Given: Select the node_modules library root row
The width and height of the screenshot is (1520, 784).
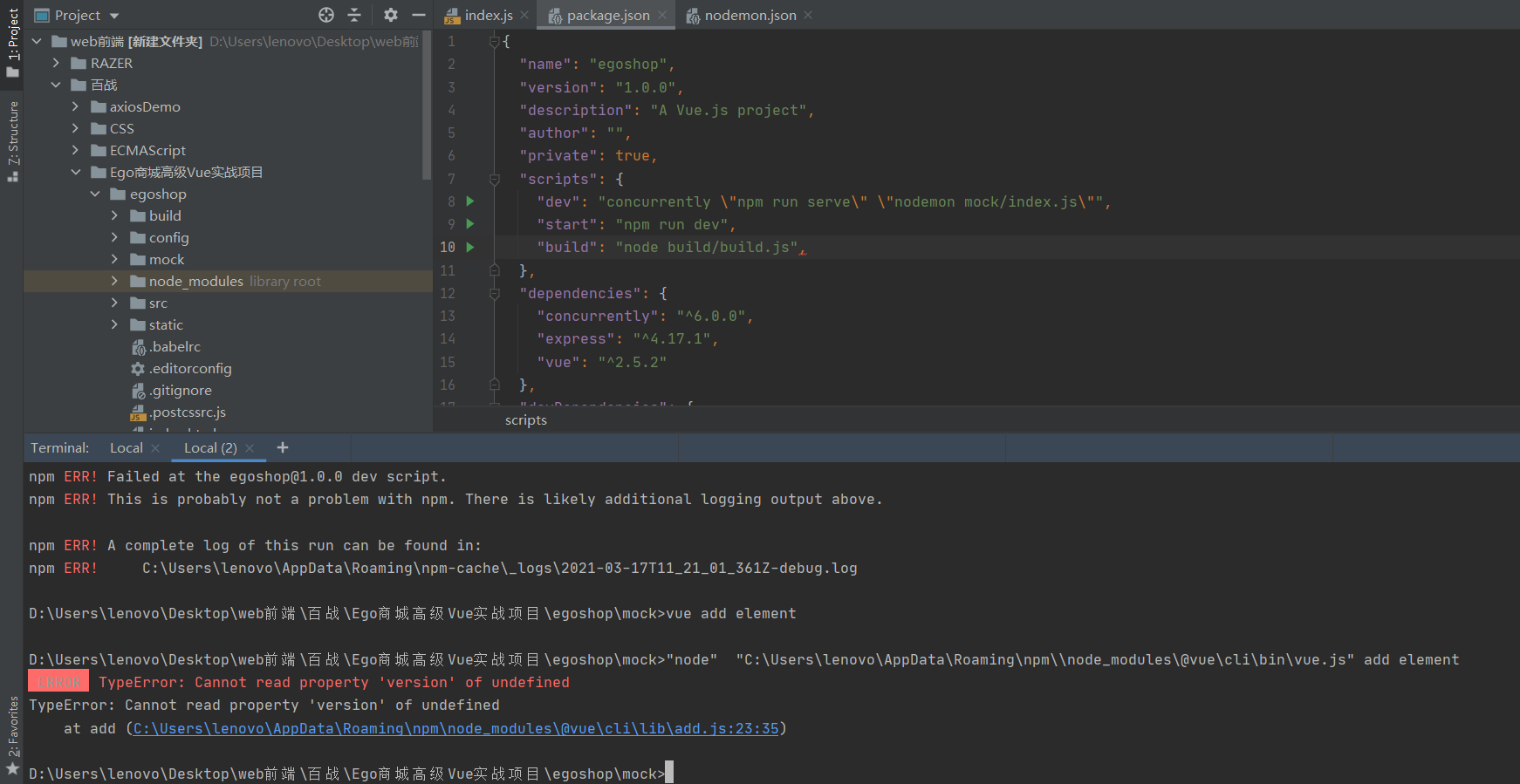Looking at the screenshot, I should coord(228,281).
